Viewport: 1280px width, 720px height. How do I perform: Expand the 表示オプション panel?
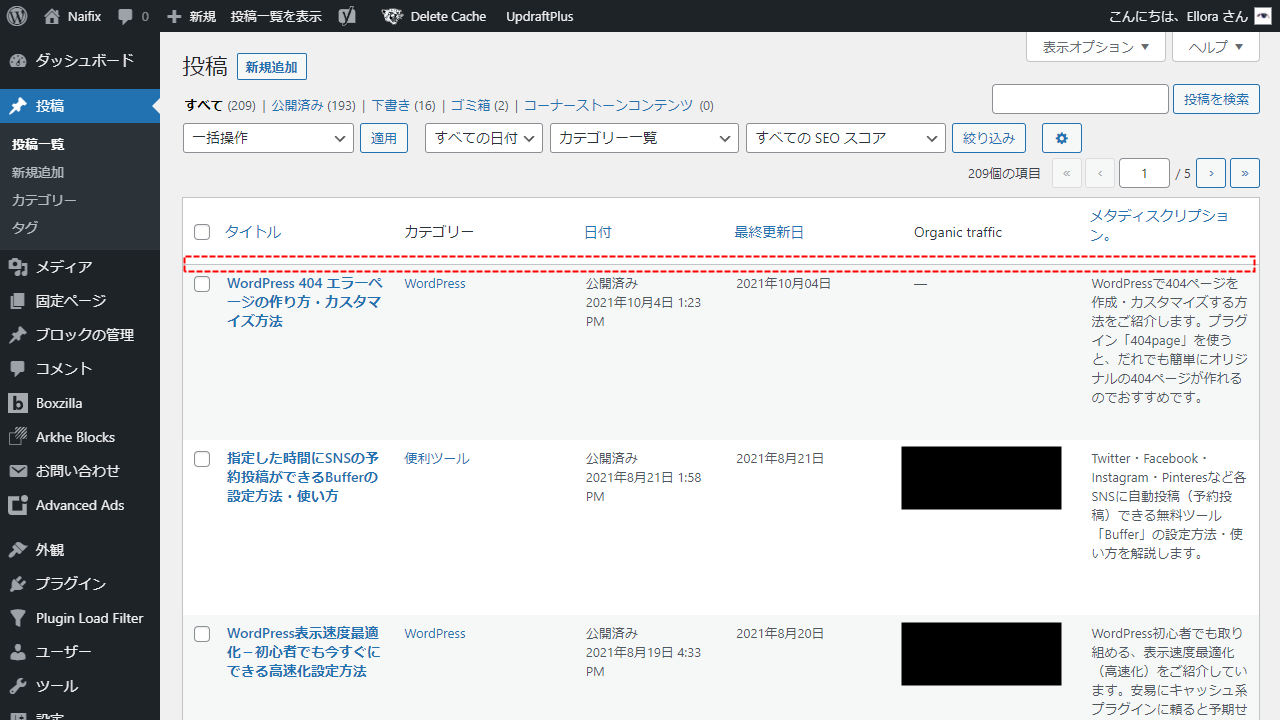[x=1096, y=47]
